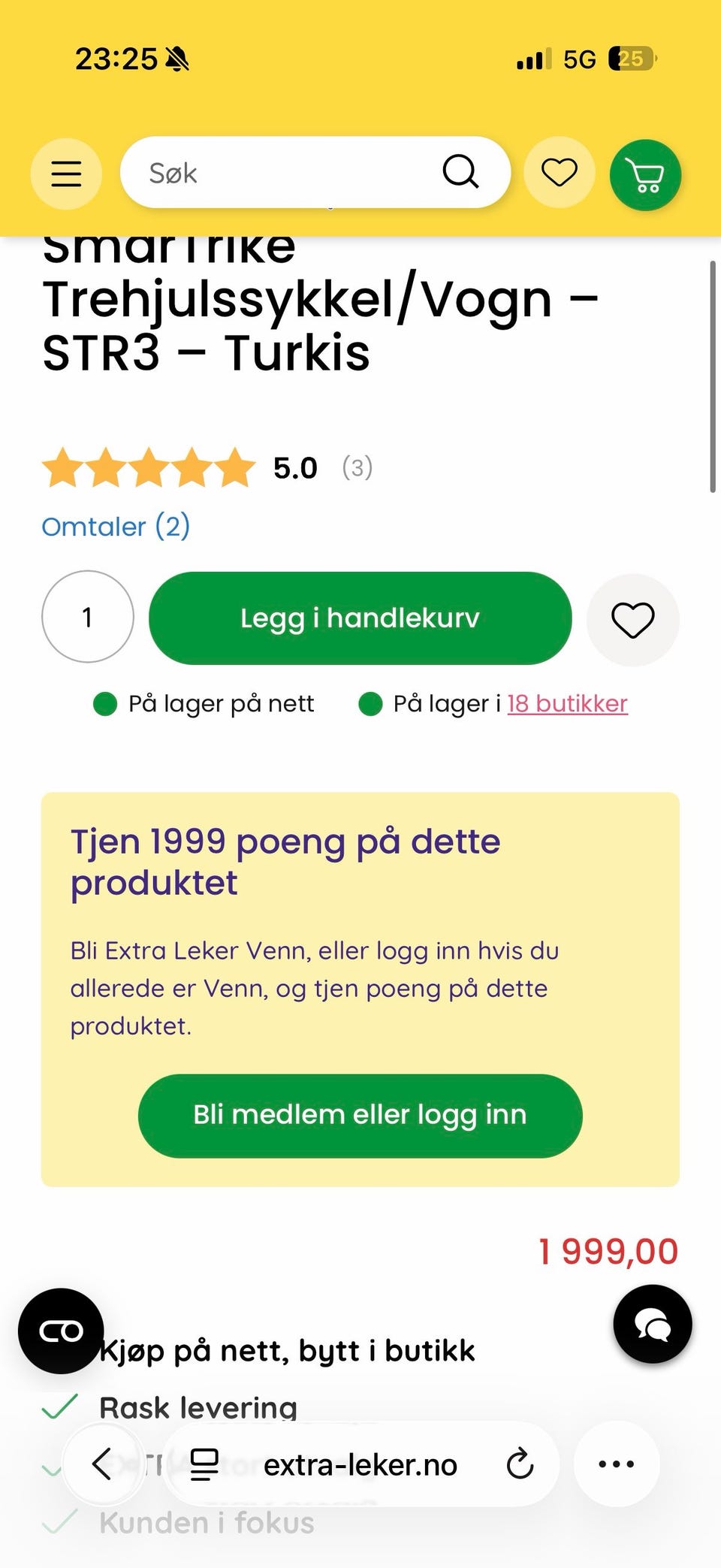
Task: Tap Bli medlem eller logg inn
Action: pyautogui.click(x=360, y=1116)
